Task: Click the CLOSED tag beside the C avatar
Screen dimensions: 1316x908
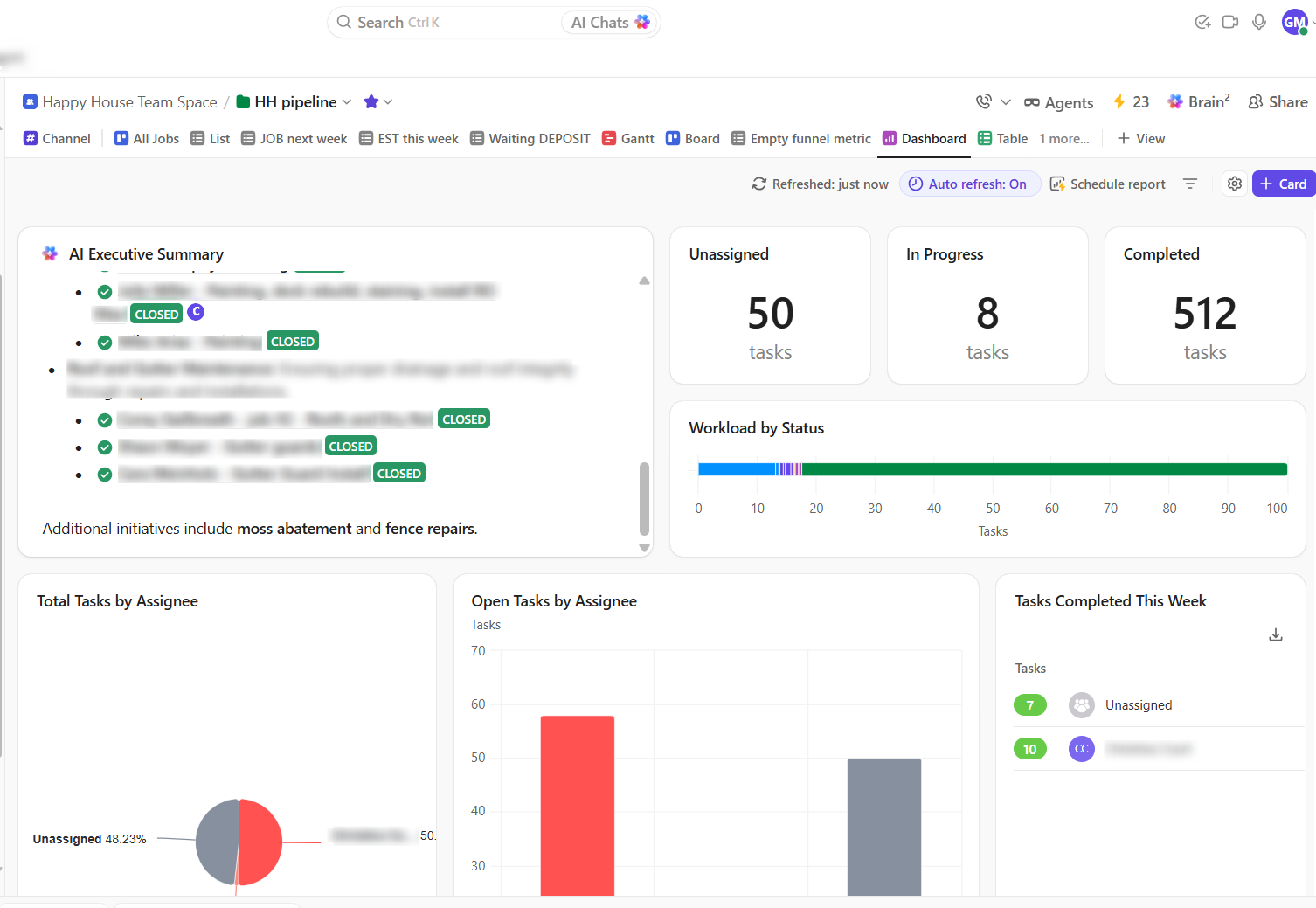Action: 156,314
